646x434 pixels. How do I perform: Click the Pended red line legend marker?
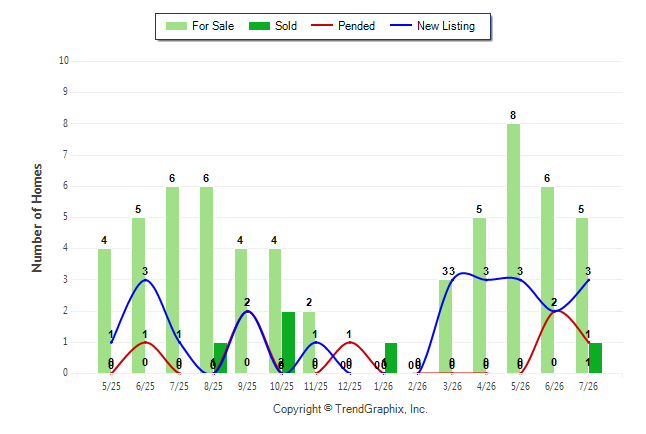point(321,26)
